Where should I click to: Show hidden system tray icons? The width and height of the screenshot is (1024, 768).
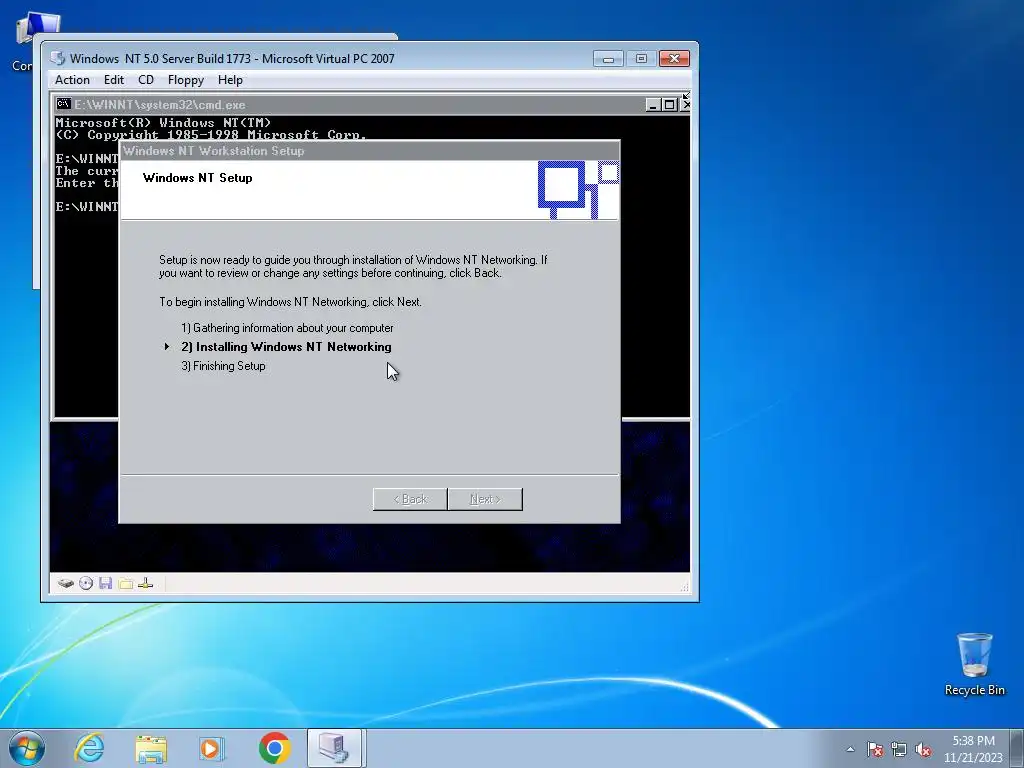coord(850,749)
